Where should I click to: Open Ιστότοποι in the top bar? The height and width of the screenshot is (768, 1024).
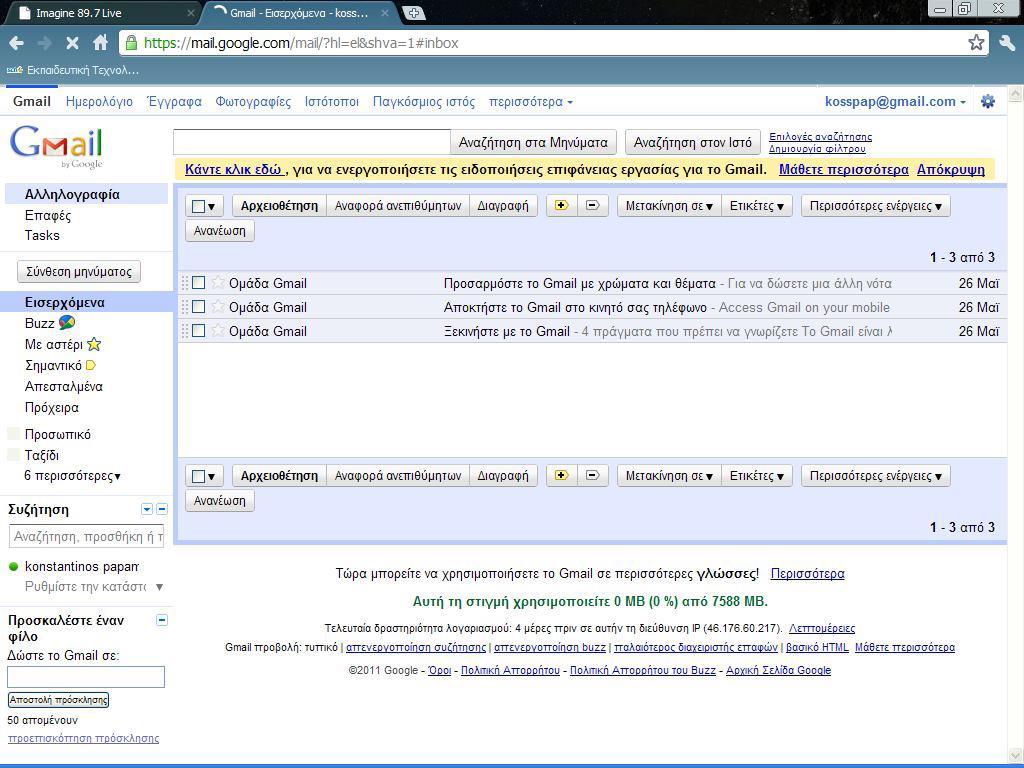coord(332,101)
